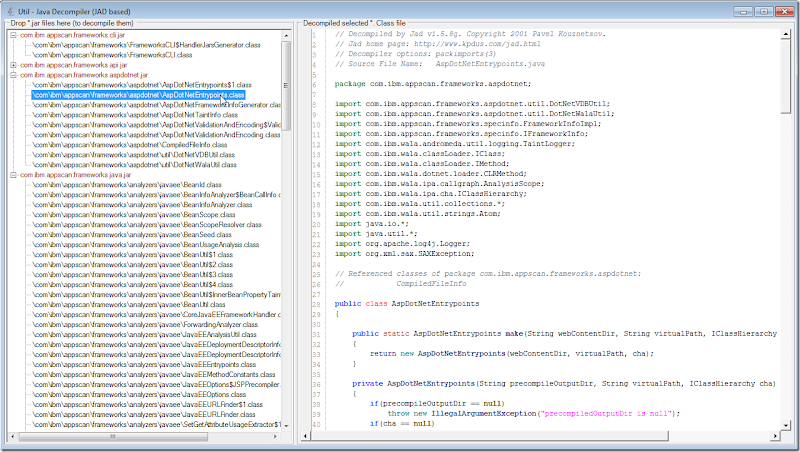The image size is (800, 452).
Task: Click 'public class AspDotNetEntrypoints' code line
Action: tap(407, 304)
